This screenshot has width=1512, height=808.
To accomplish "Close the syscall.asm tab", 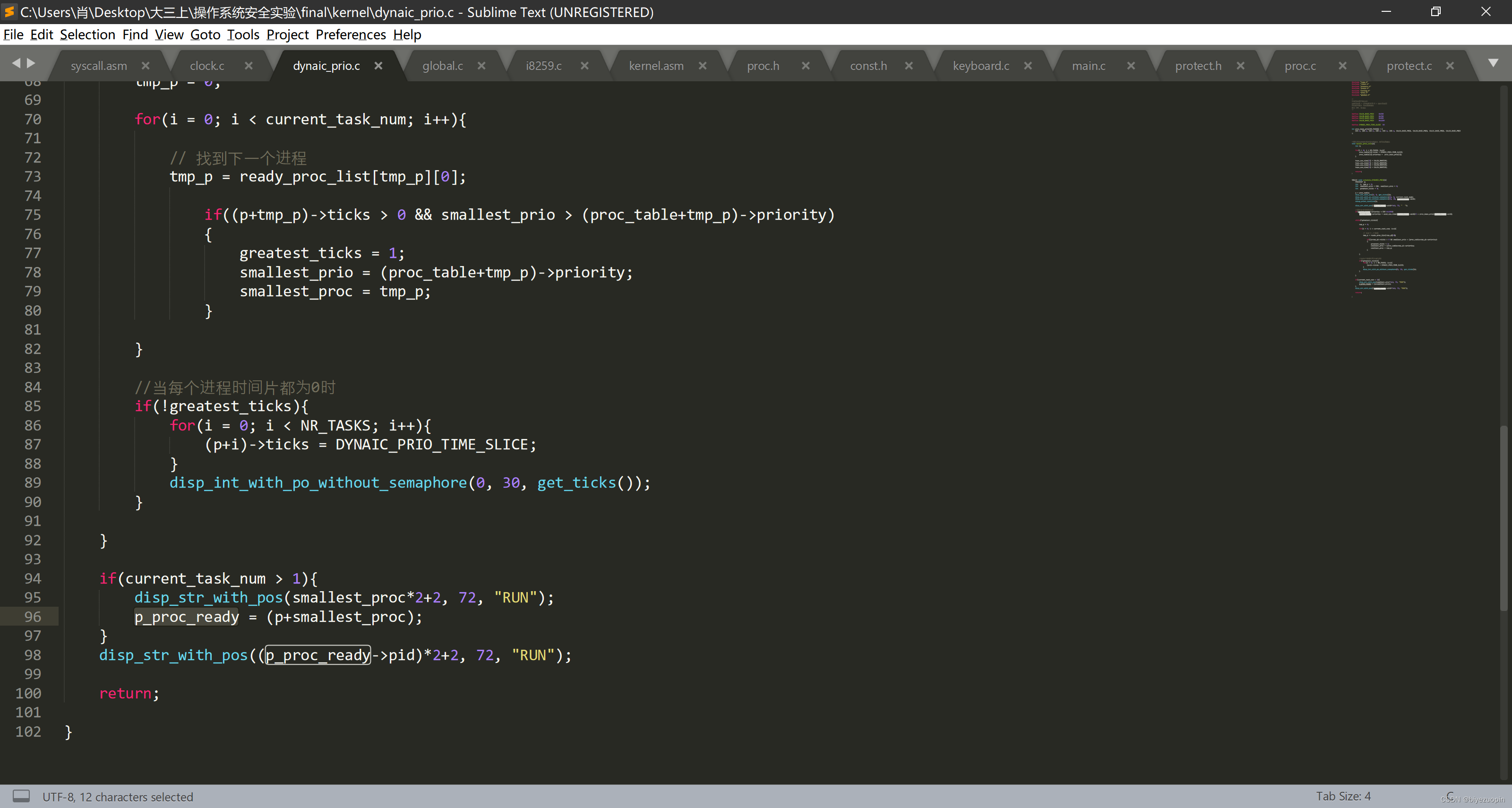I will click(x=146, y=66).
